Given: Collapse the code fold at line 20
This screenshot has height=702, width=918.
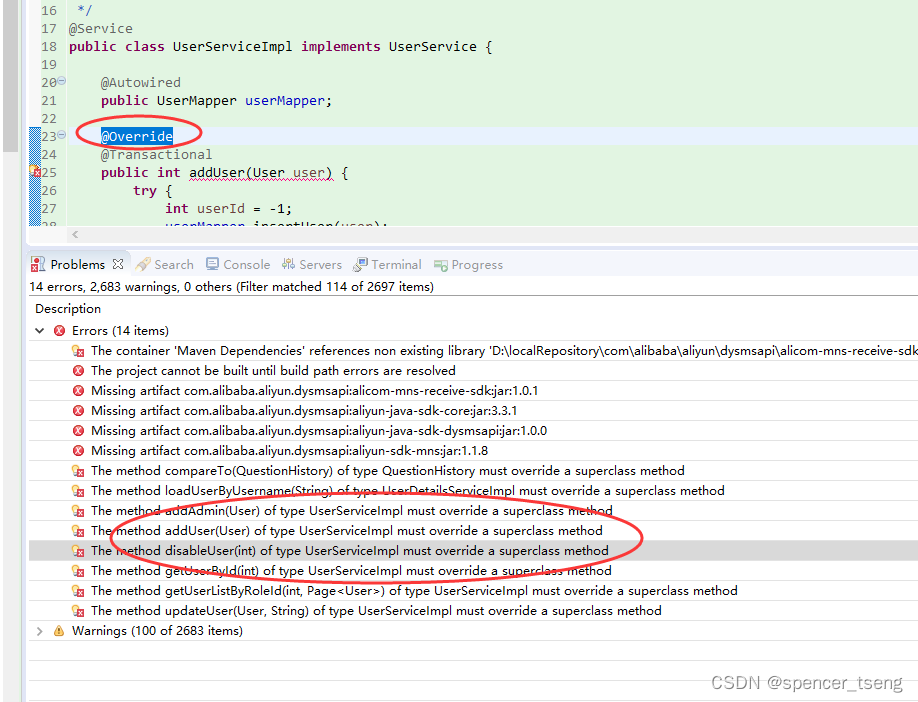Looking at the screenshot, I should 62,81.
